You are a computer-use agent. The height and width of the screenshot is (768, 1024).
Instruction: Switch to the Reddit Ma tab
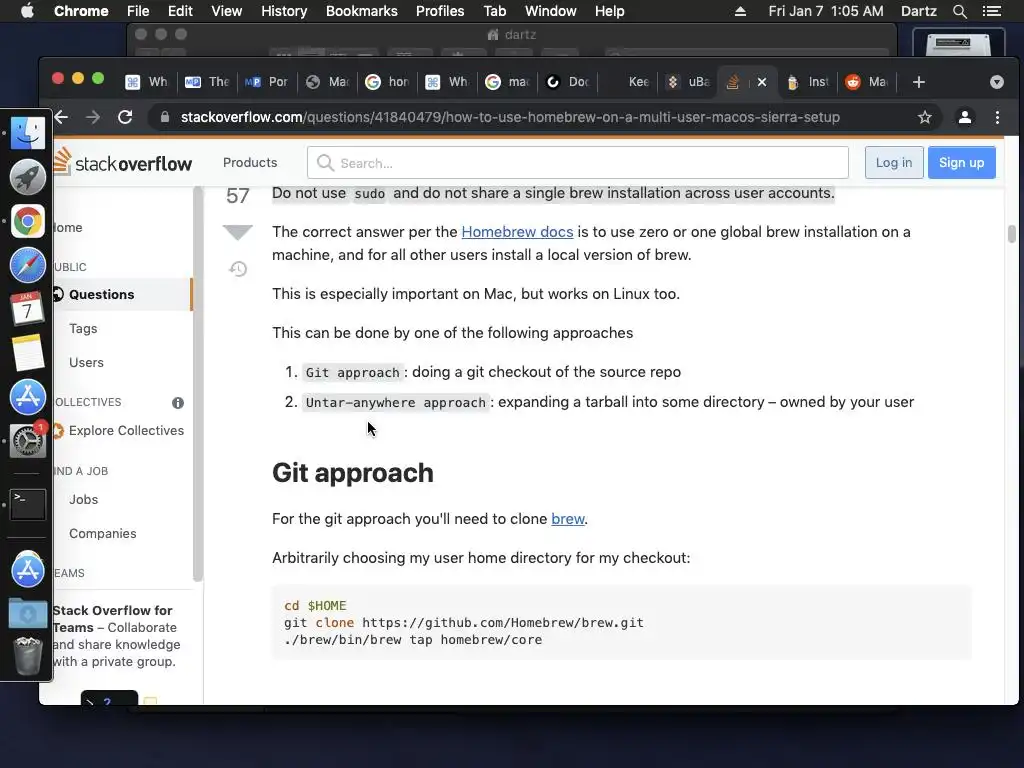coord(867,82)
